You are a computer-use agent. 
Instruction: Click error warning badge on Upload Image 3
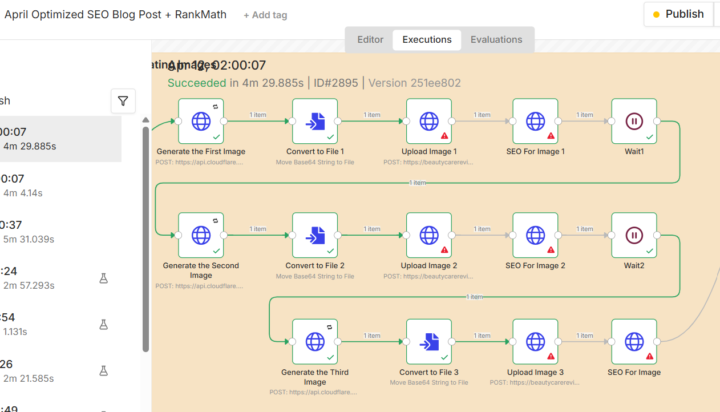coord(551,356)
